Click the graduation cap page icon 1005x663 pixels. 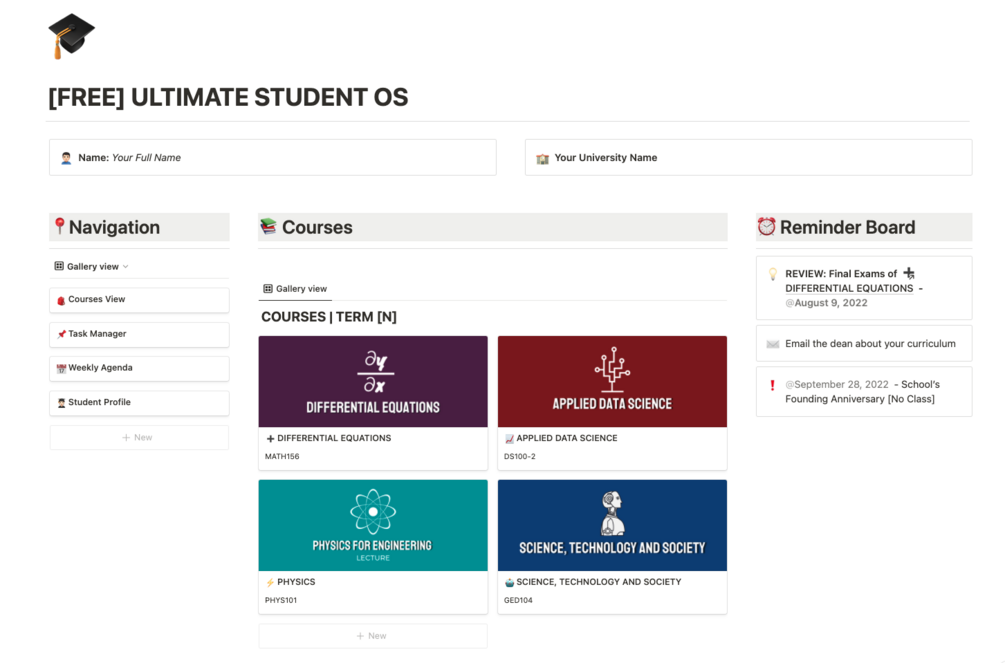pyautogui.click(x=71, y=36)
